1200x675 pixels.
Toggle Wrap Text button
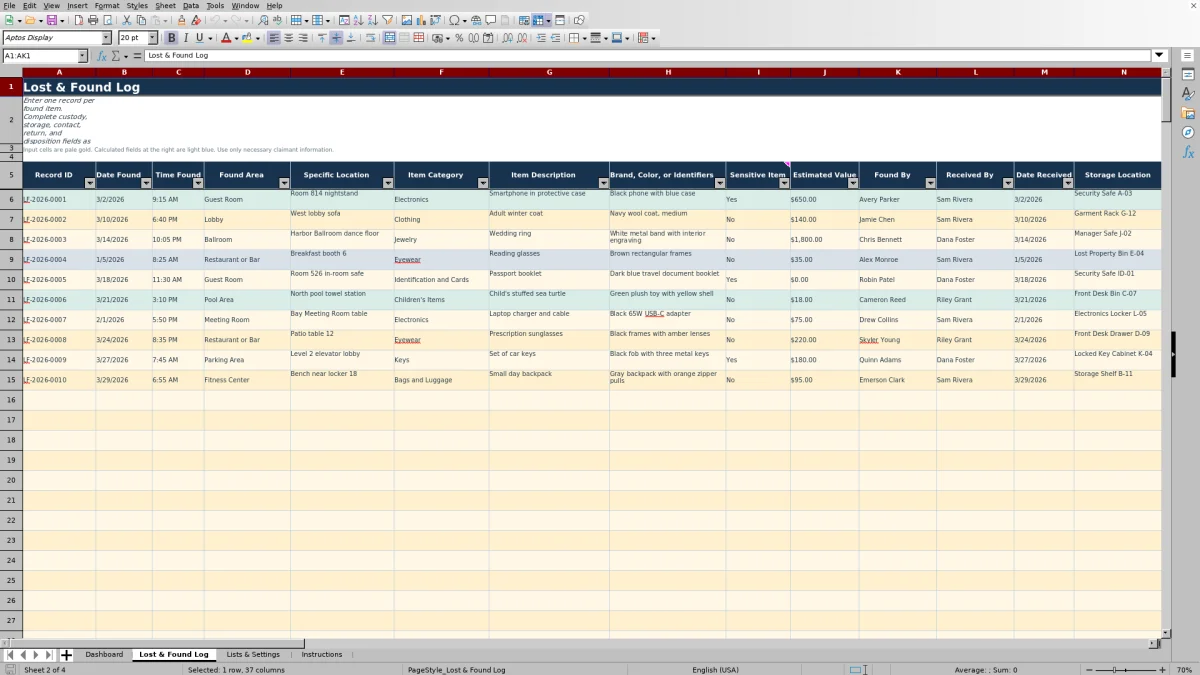[x=370, y=38]
